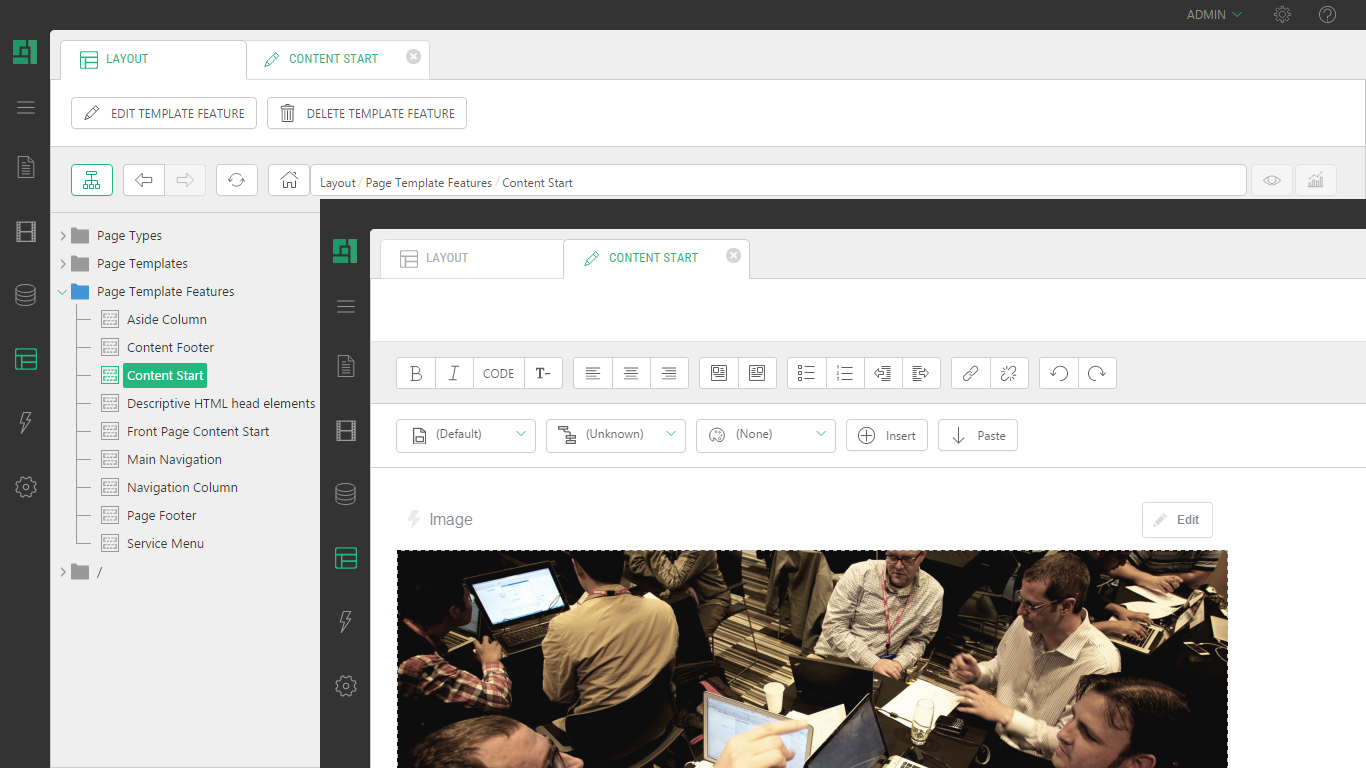Remove hyperlink (unlink) icon
This screenshot has width=1366, height=768.
(1008, 373)
